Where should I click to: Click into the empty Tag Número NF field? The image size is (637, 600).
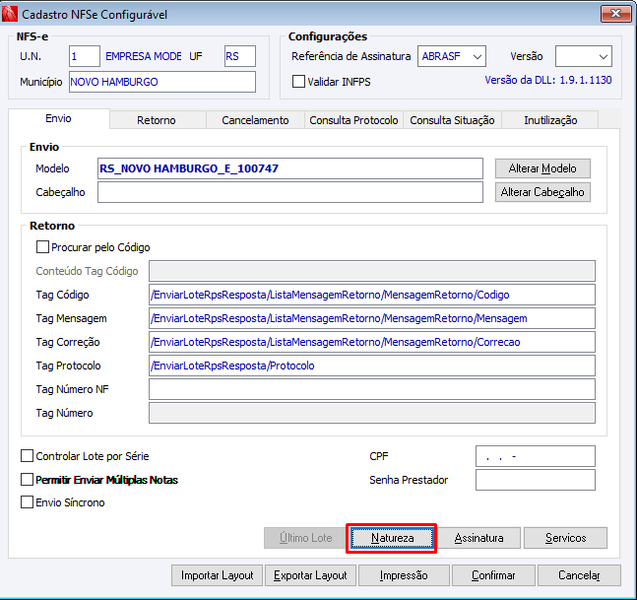[372, 389]
